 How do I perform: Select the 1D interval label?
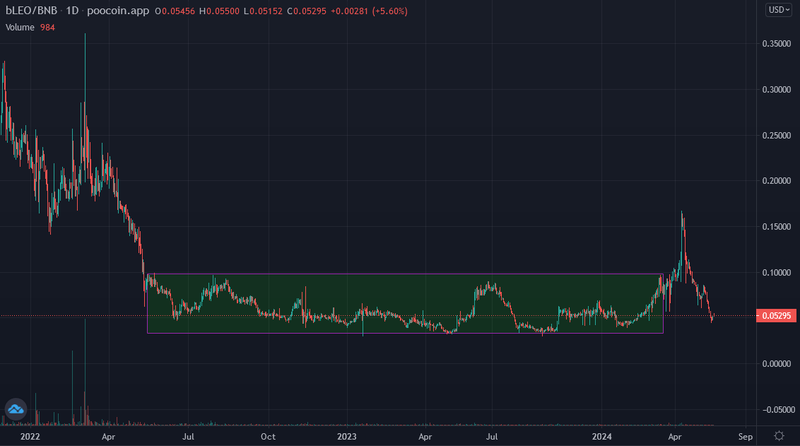click(73, 10)
